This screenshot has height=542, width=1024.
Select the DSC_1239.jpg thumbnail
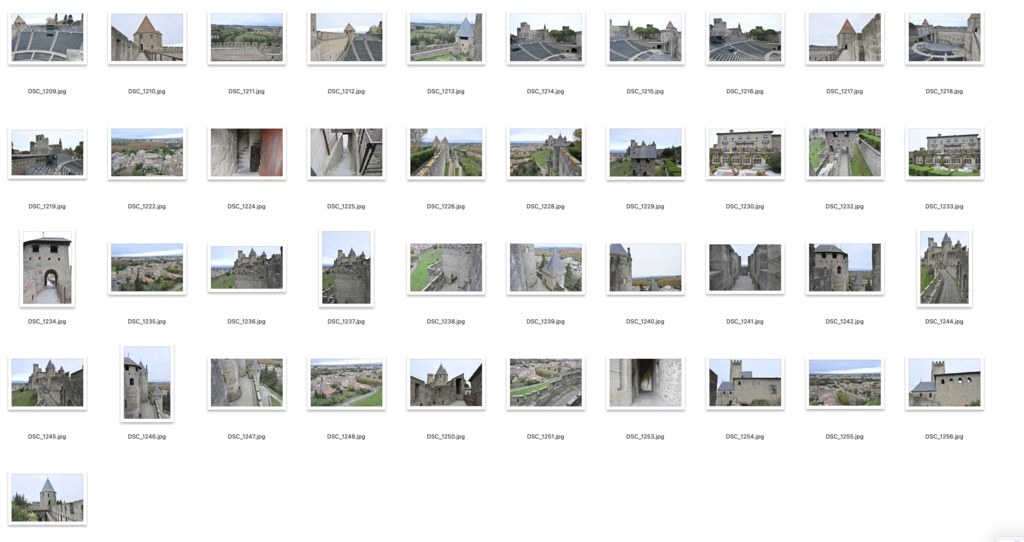click(546, 268)
